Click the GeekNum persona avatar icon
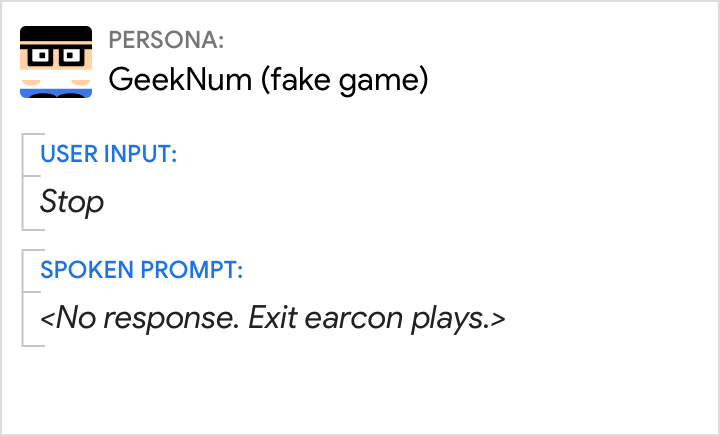This screenshot has width=720, height=436. (56, 62)
